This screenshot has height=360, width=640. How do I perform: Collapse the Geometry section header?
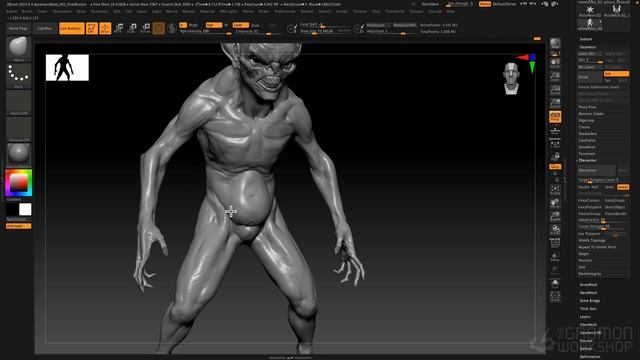tap(588, 47)
